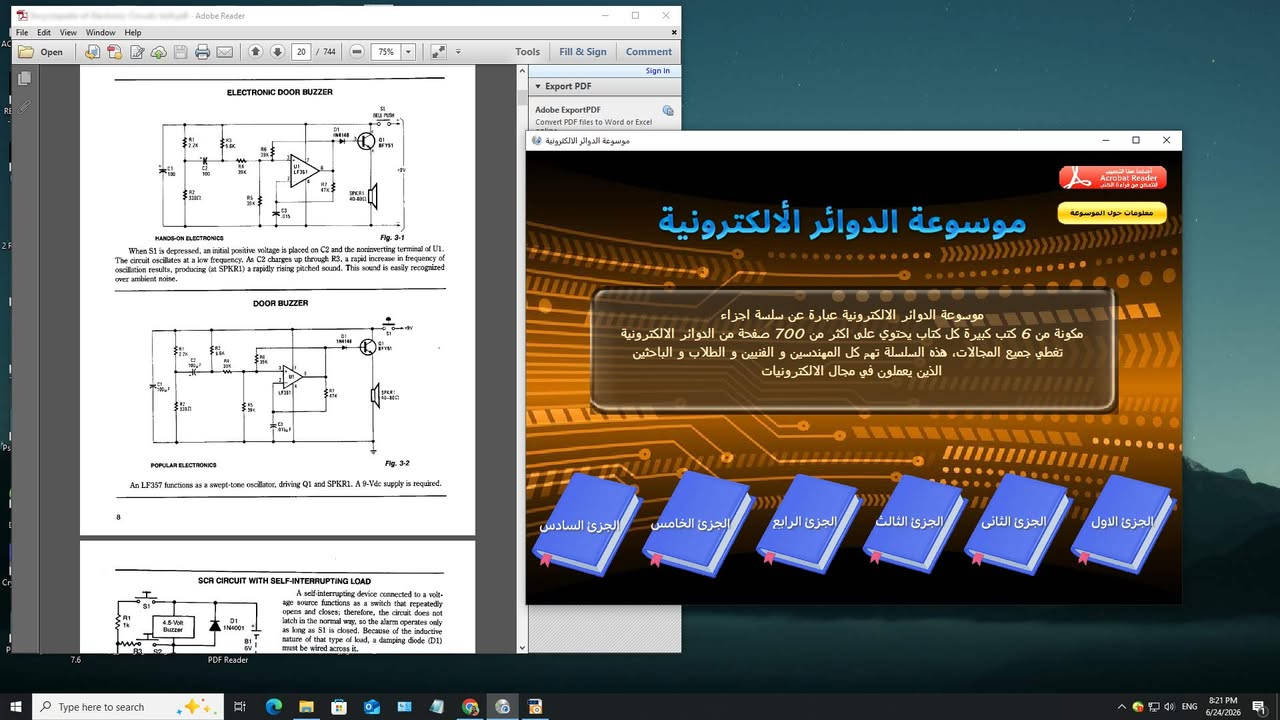
Task: Click the Fig. 3-2 caption in PDF
Action: [397, 464]
